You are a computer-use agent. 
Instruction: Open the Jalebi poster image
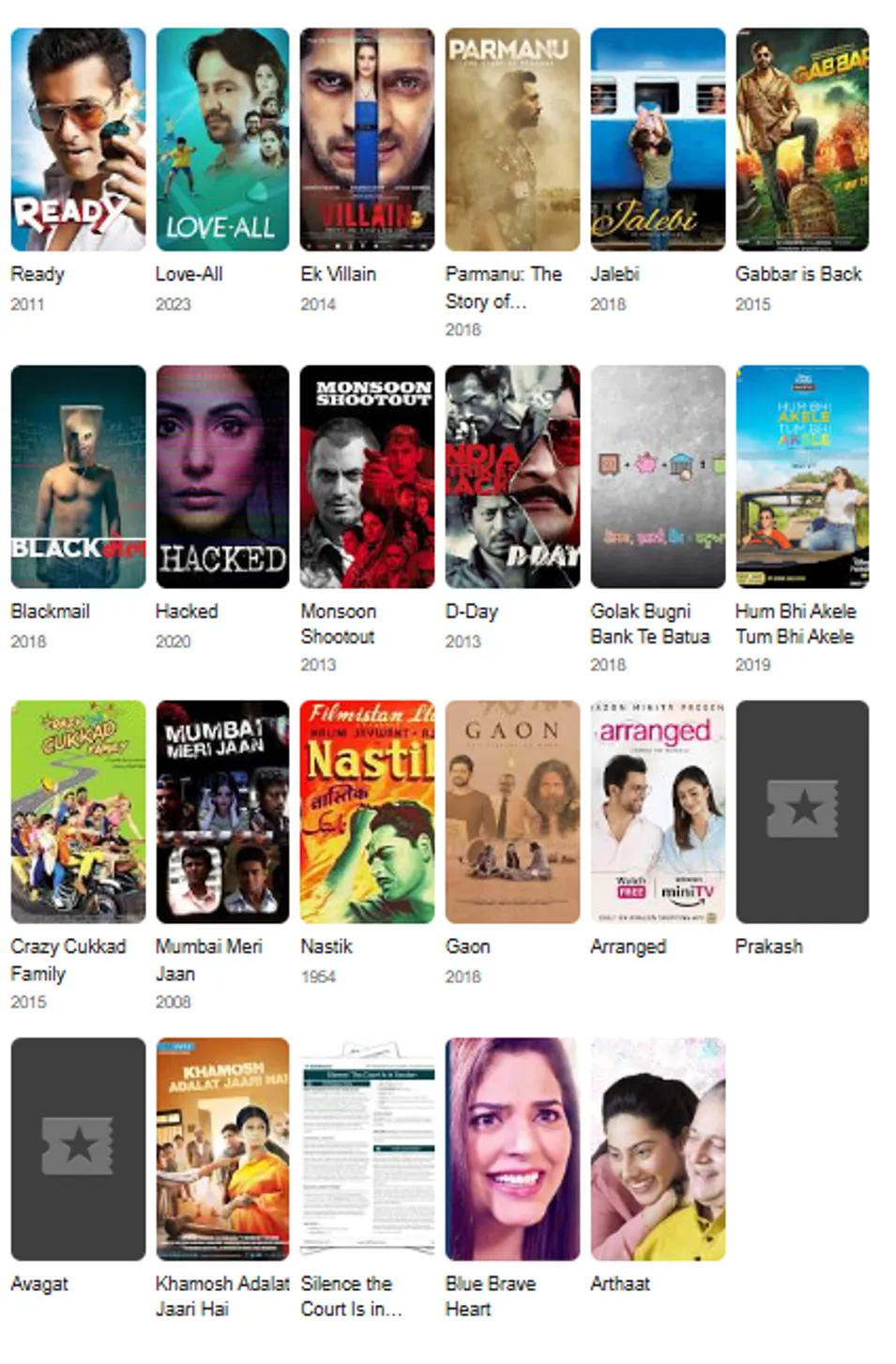point(658,140)
